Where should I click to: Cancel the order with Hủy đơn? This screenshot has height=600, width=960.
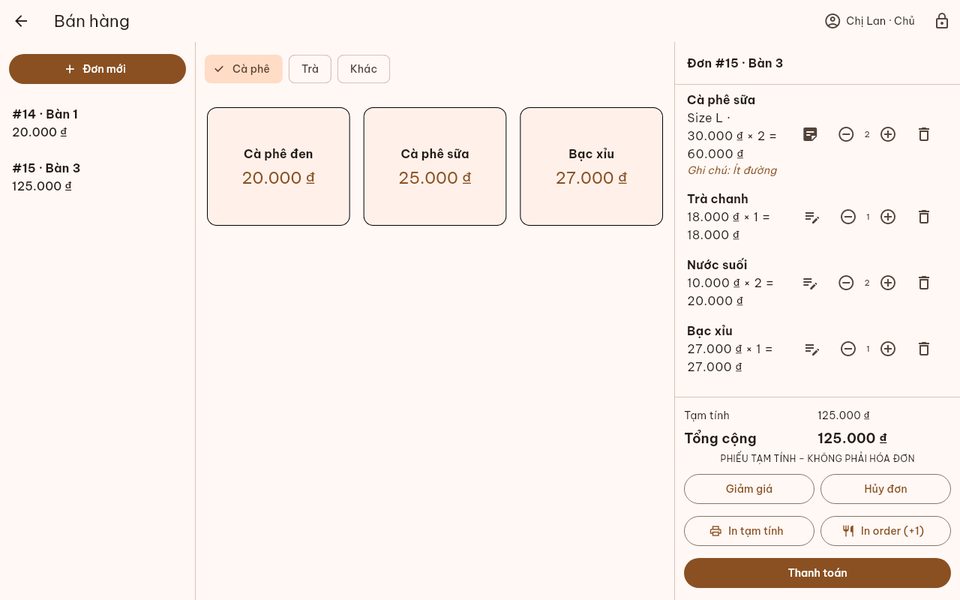coord(885,489)
